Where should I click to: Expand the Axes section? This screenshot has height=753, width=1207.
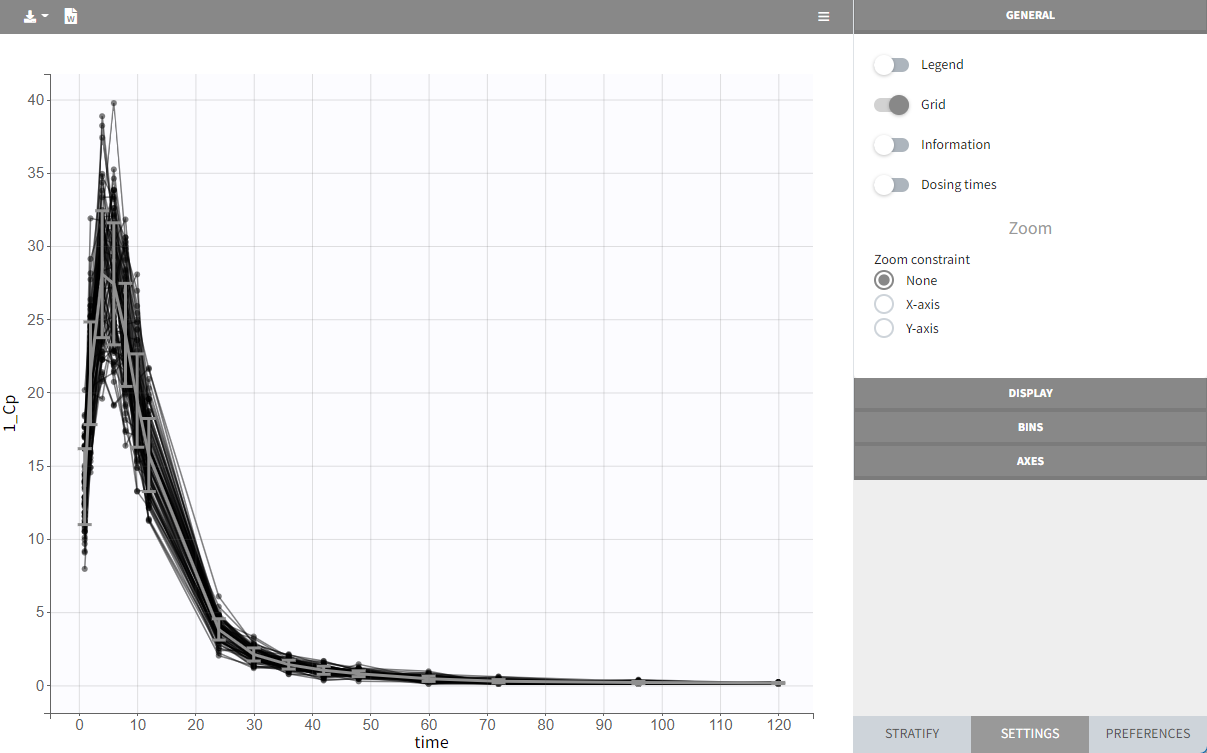click(x=1030, y=461)
